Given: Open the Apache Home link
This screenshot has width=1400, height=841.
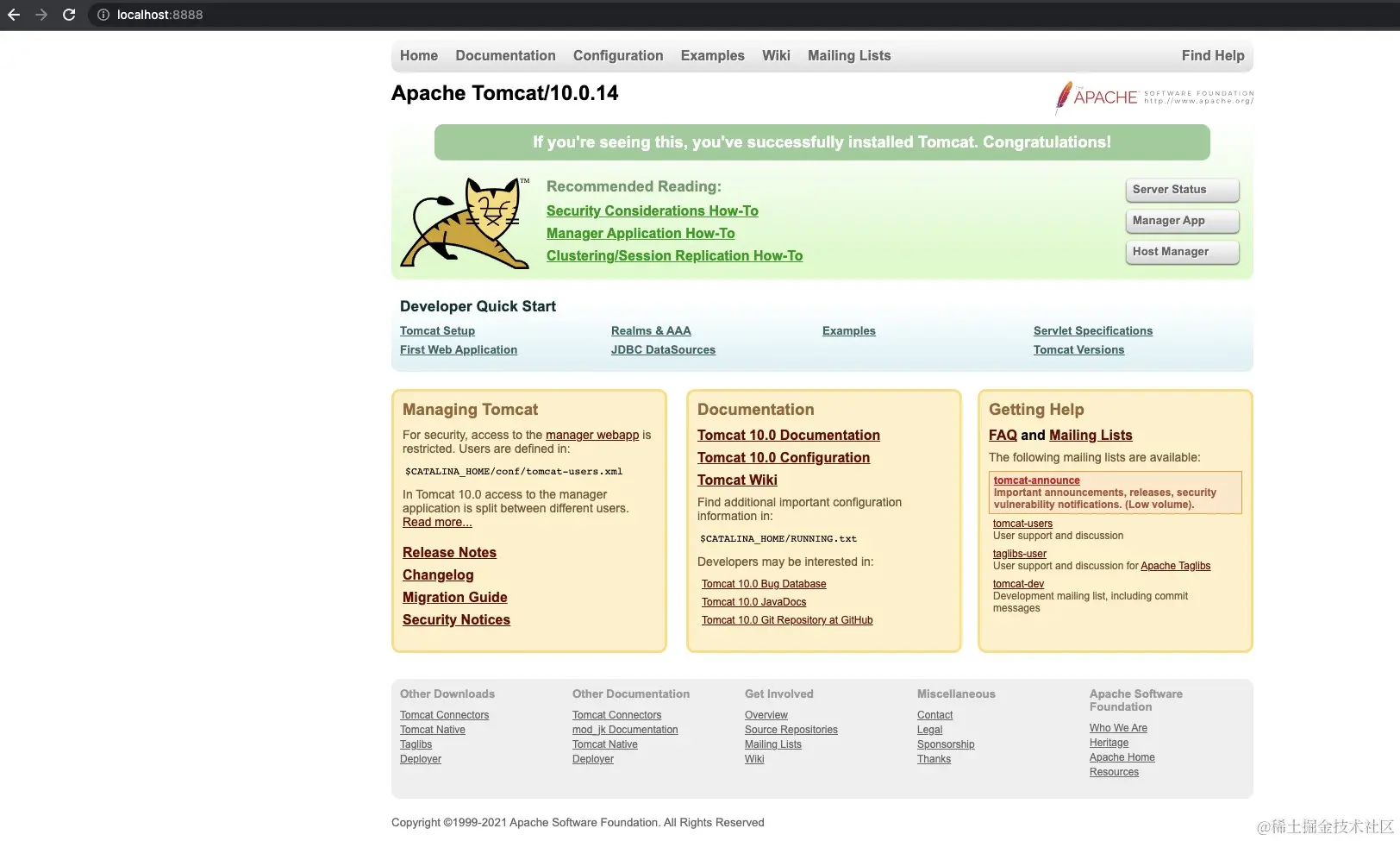Looking at the screenshot, I should click(x=1122, y=757).
